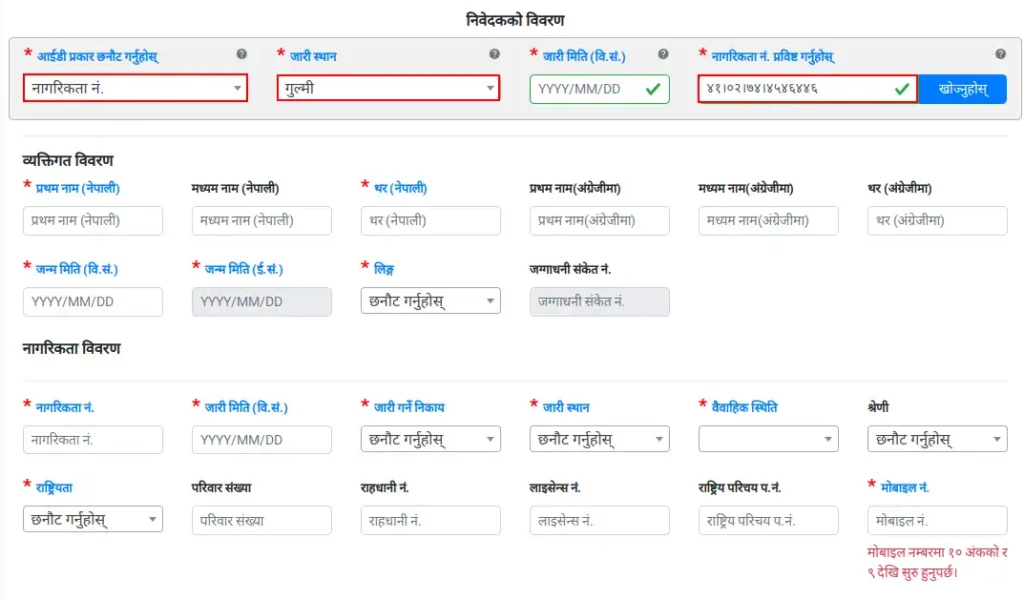Click help icon next to आईडी प्रकार छनौट गर्नुहोस्
1024x600 pixels.
point(241,55)
